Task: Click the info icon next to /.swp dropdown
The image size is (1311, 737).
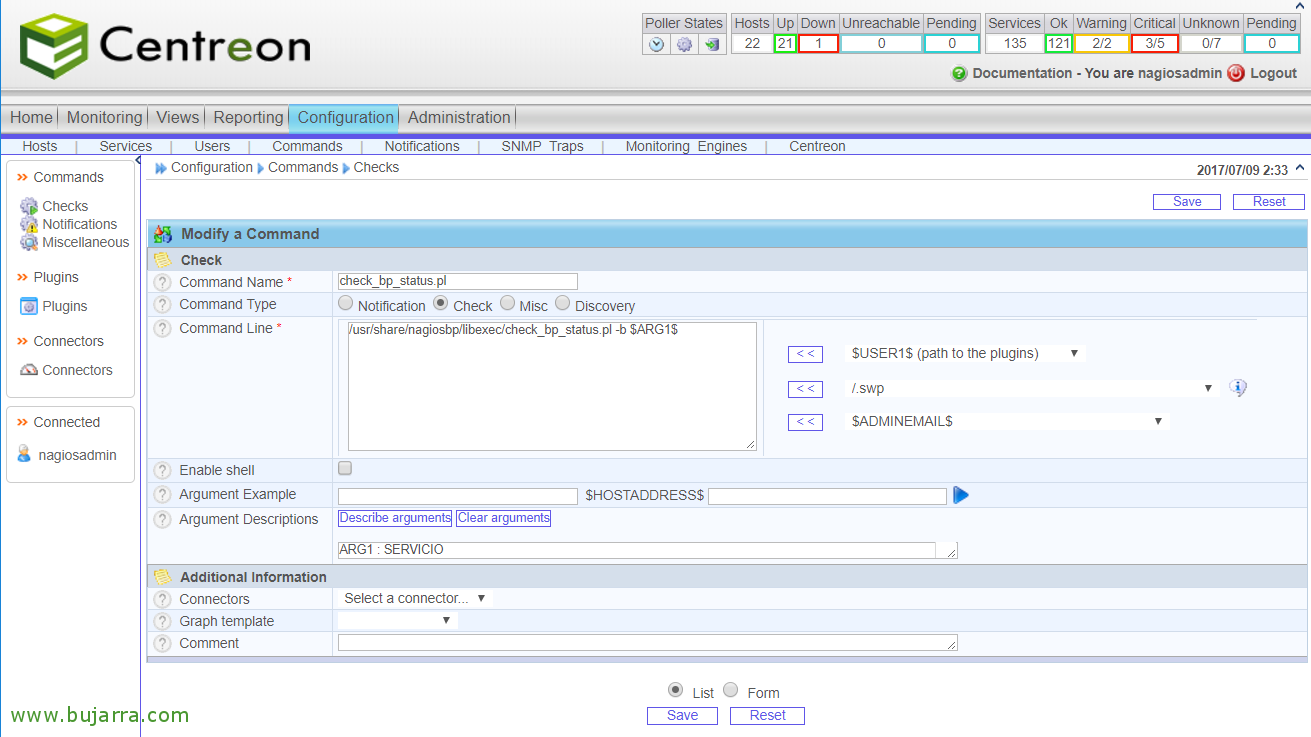Action: [x=1238, y=388]
